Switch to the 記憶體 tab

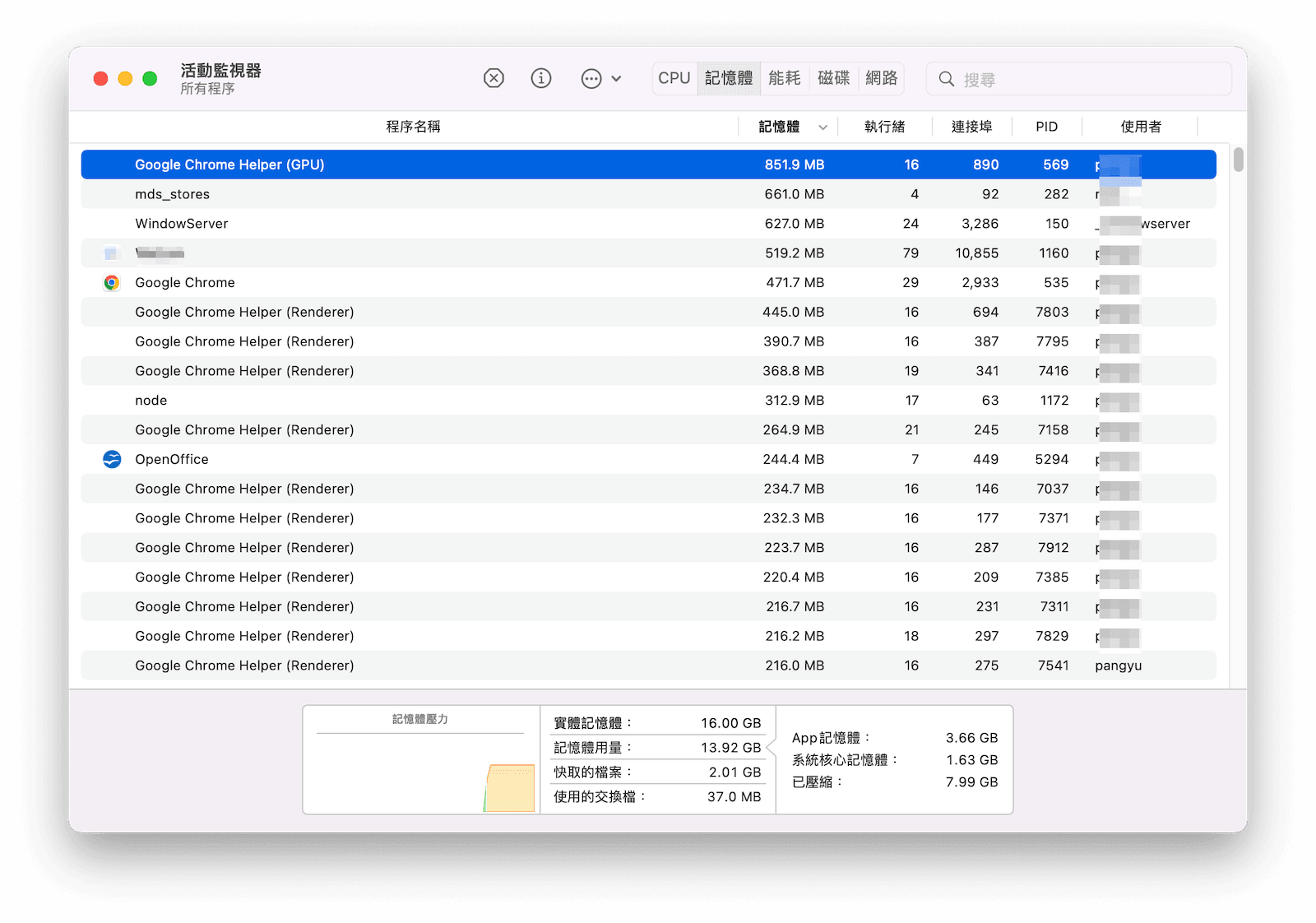[x=729, y=78]
